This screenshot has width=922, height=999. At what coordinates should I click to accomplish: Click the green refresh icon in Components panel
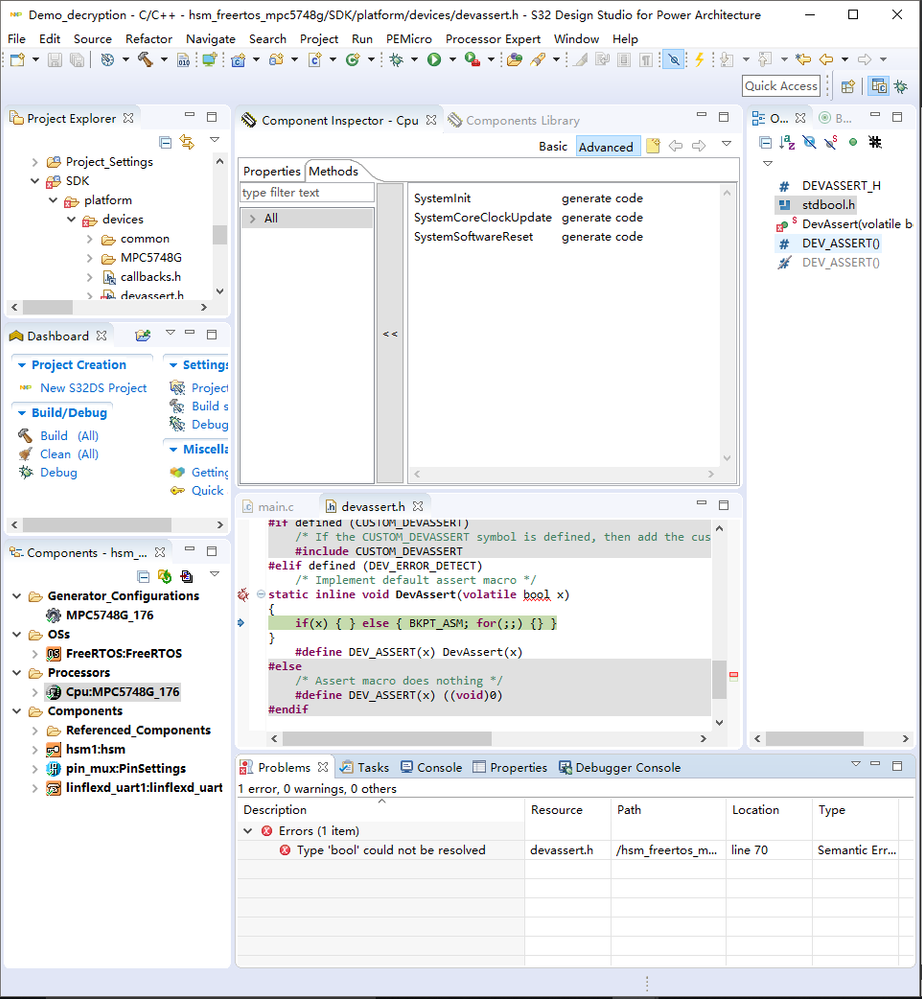165,576
